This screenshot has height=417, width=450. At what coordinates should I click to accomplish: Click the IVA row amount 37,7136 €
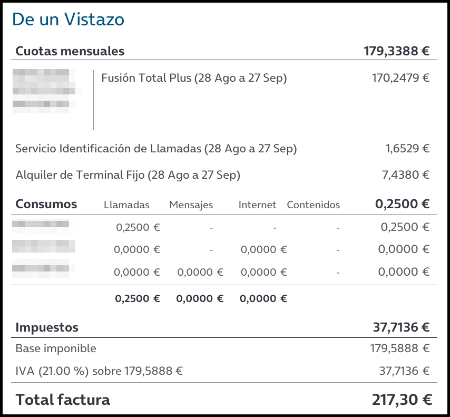point(404,371)
